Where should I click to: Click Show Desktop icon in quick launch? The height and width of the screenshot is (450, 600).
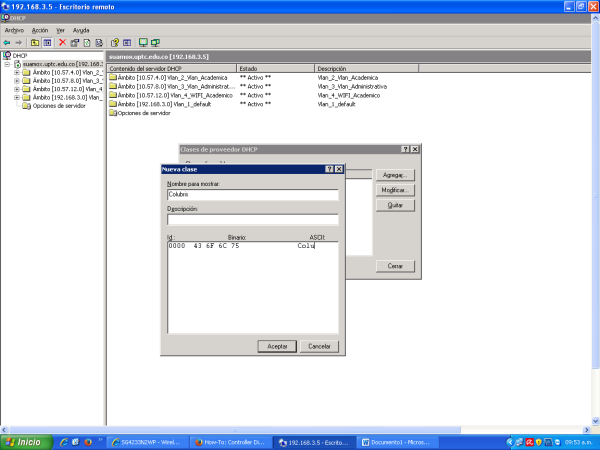coord(75,442)
